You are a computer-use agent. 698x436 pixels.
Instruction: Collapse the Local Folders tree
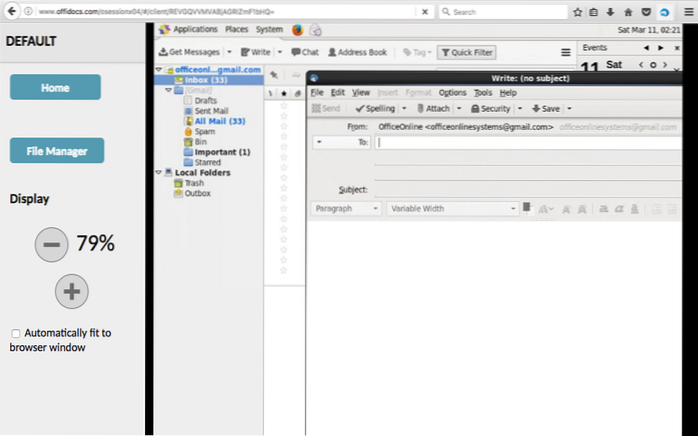click(x=158, y=172)
